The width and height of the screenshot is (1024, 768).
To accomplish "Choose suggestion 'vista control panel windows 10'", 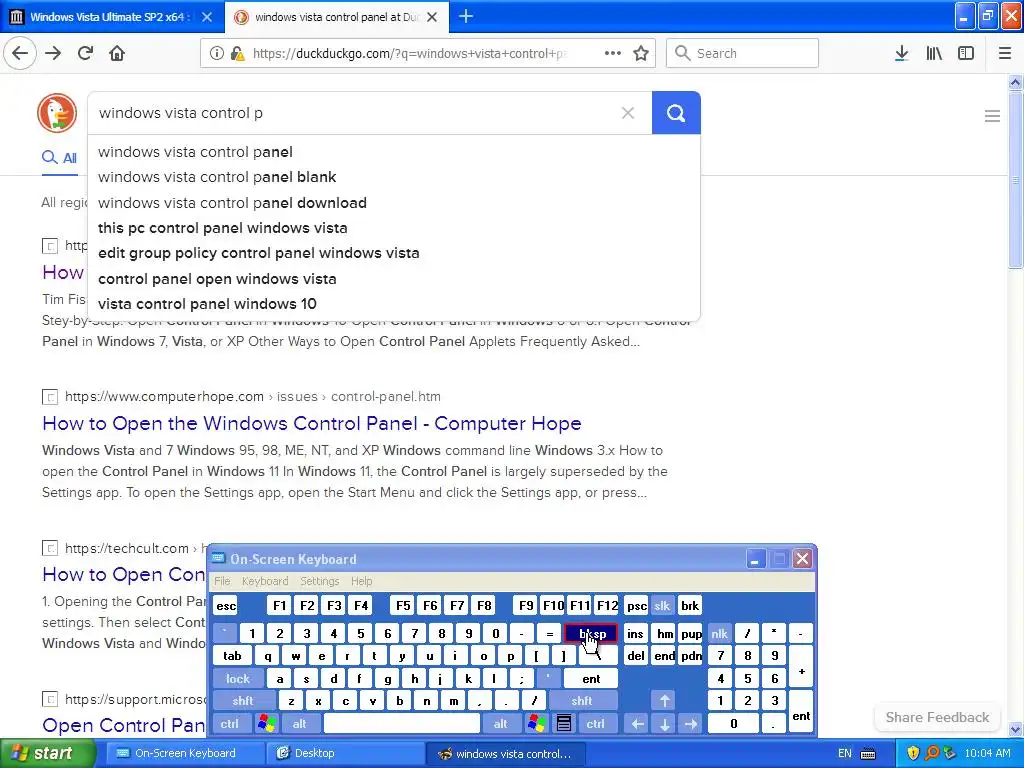I will pos(394,304).
